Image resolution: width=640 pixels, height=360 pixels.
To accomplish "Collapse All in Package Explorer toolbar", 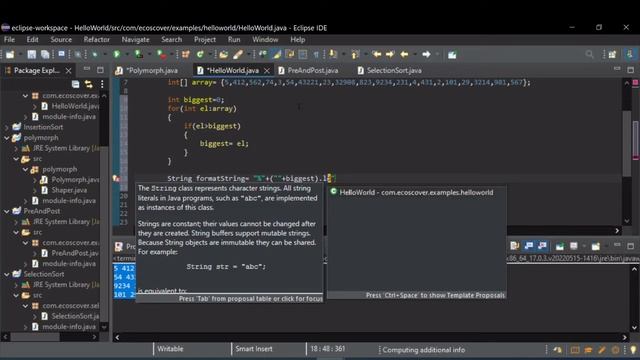I will [76, 84].
